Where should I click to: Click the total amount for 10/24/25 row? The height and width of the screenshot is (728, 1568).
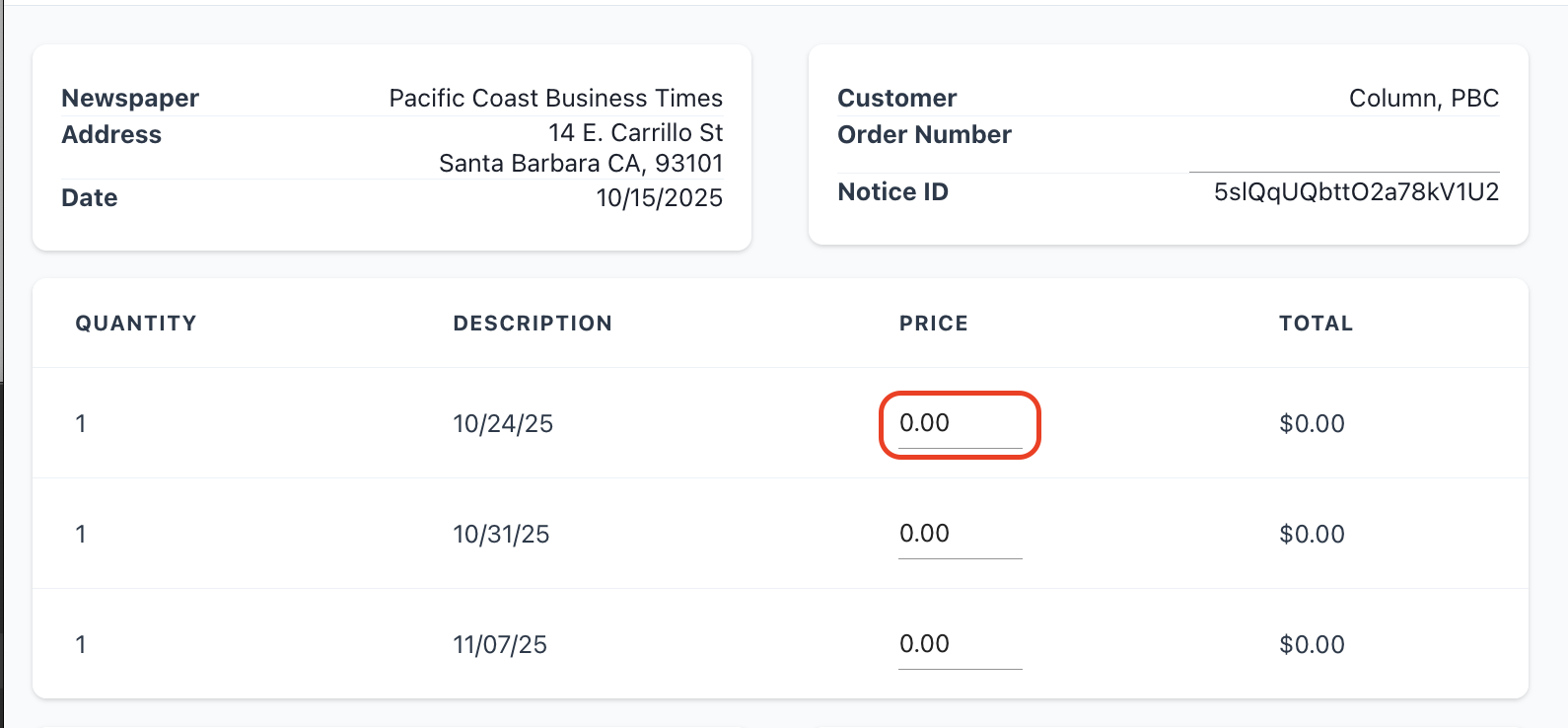(1312, 424)
